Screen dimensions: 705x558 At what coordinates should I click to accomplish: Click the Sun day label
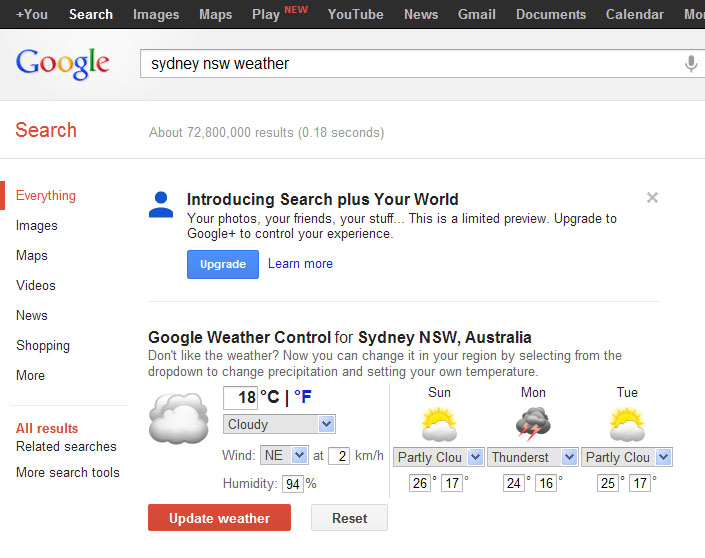(439, 393)
